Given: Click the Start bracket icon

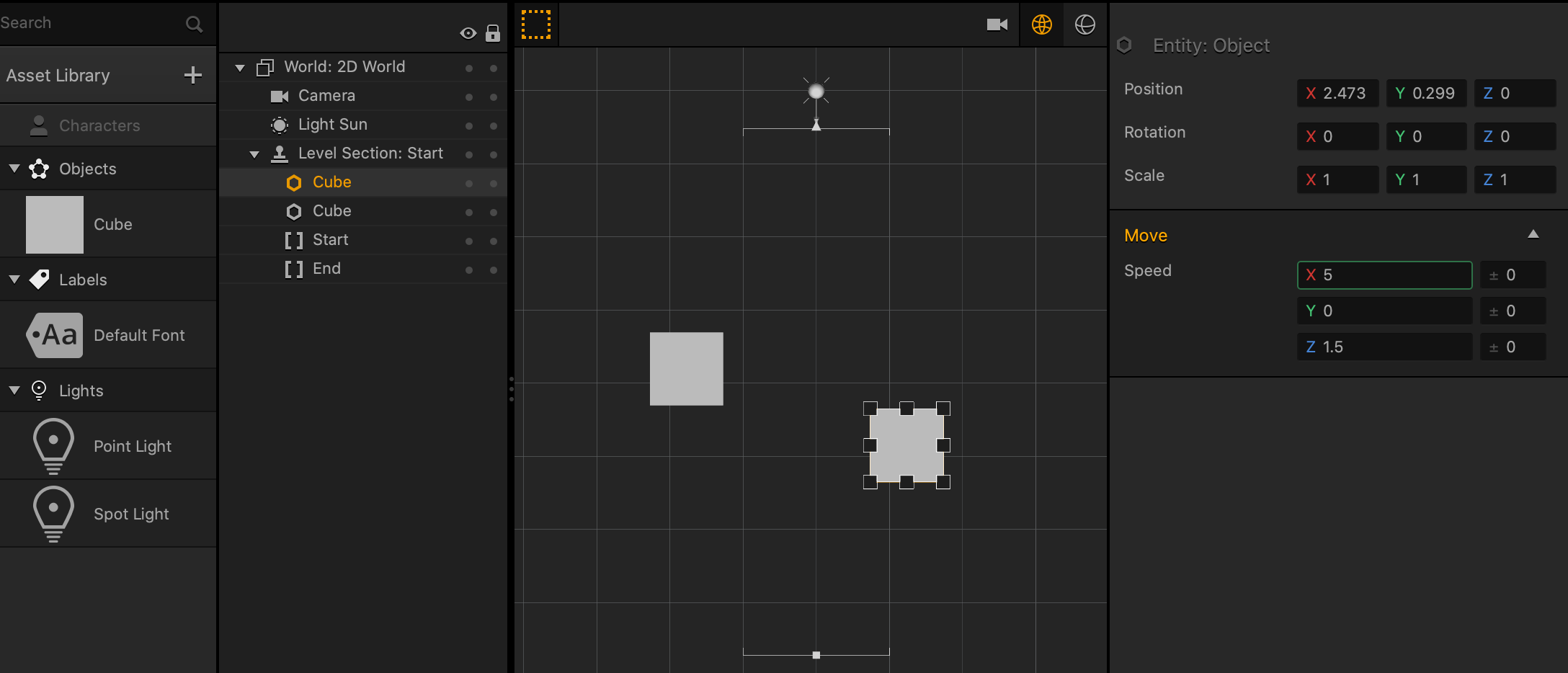Looking at the screenshot, I should click(294, 240).
